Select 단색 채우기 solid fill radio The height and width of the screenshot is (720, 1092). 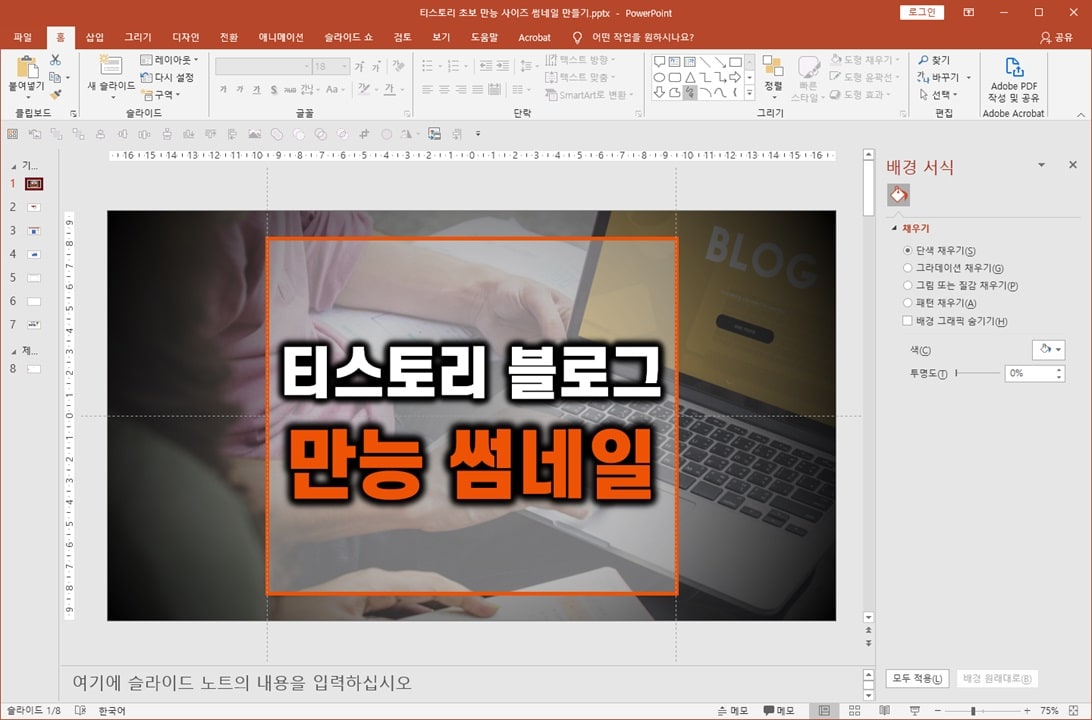click(907, 250)
